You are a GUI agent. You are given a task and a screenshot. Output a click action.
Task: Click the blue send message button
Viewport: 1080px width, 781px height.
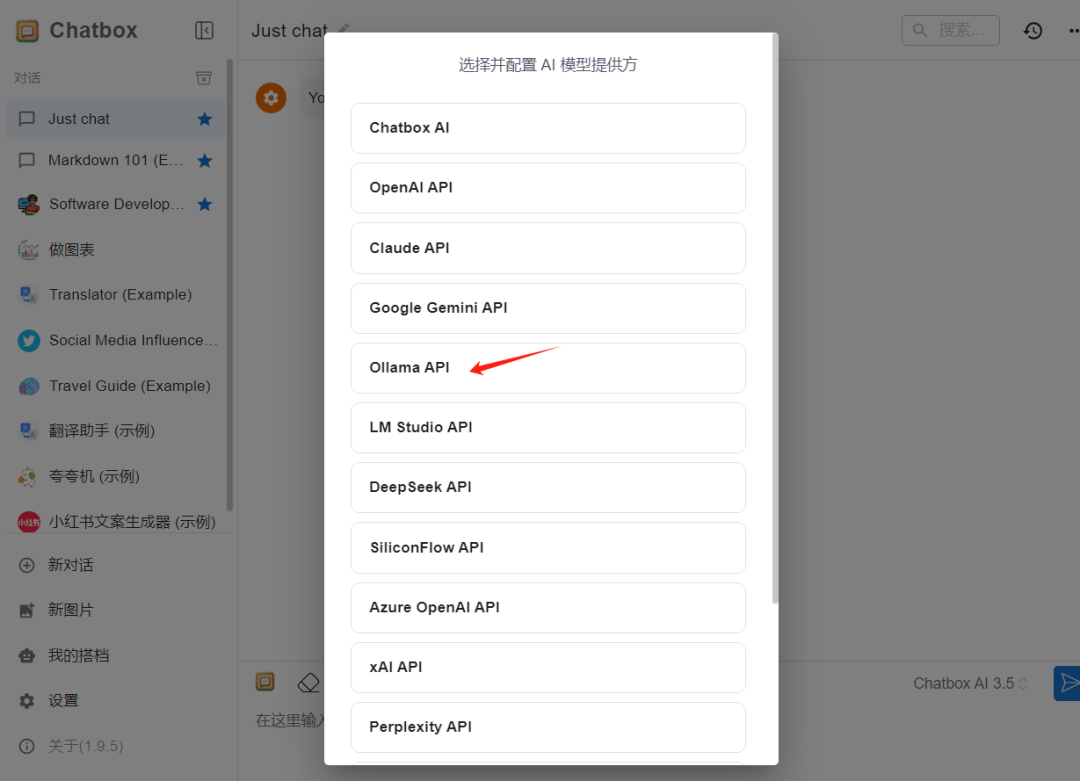1067,683
